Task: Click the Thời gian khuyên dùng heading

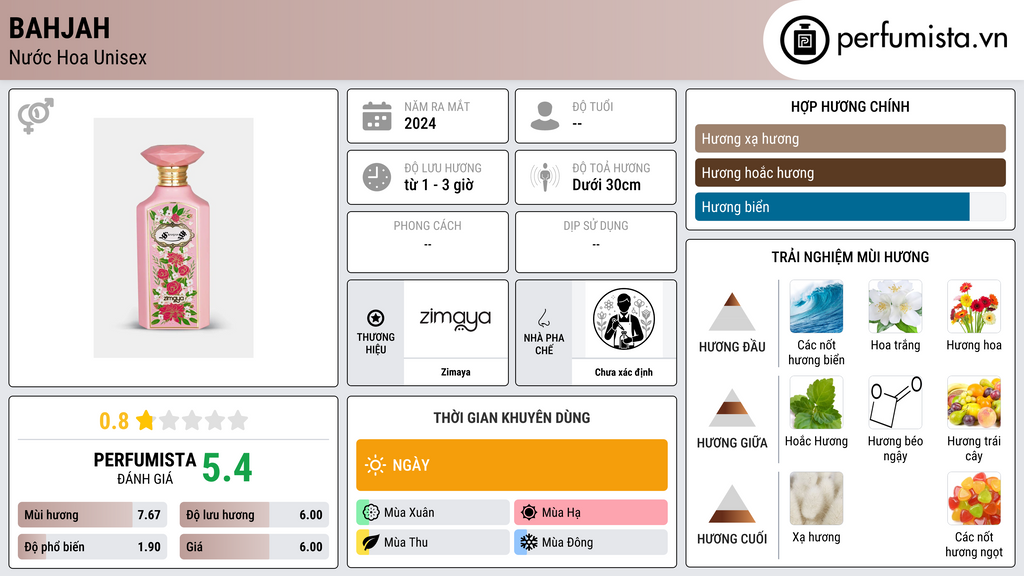Action: [x=512, y=418]
